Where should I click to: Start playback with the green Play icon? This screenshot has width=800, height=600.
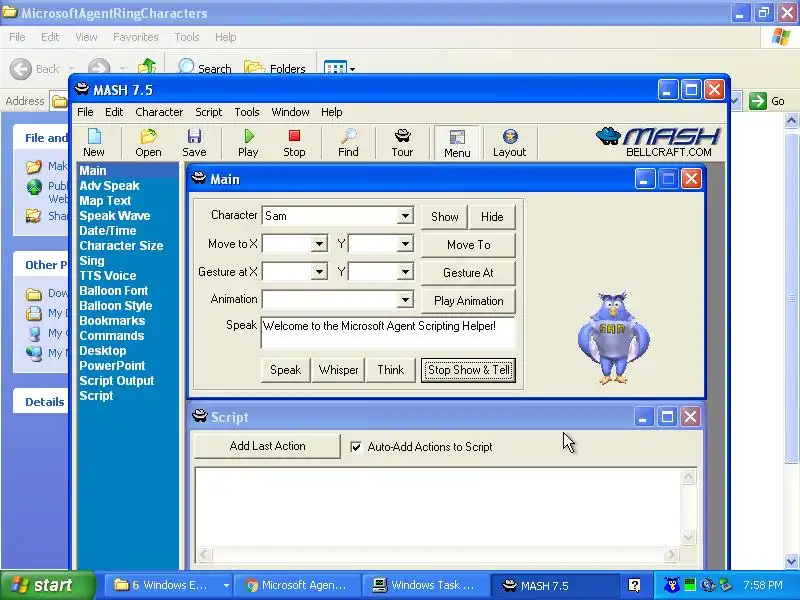point(248,143)
